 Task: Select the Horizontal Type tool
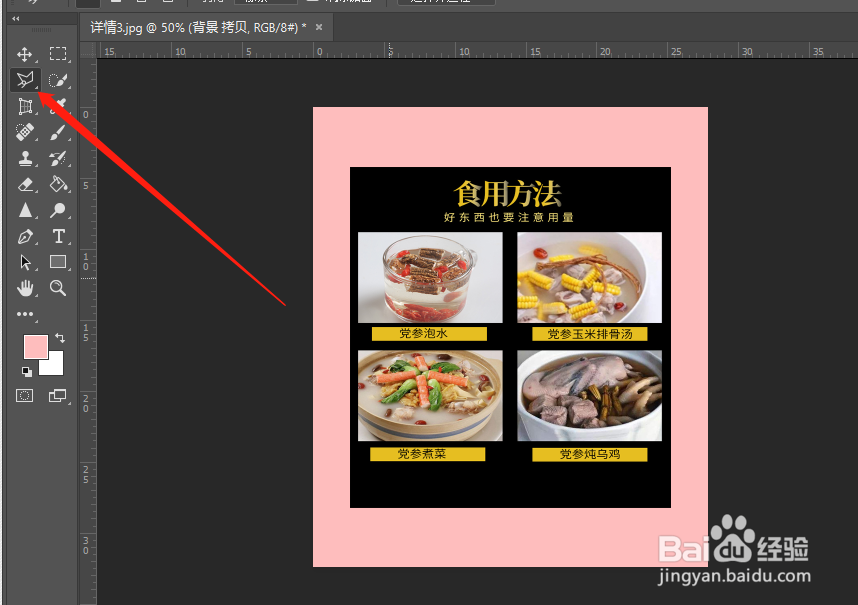(59, 236)
